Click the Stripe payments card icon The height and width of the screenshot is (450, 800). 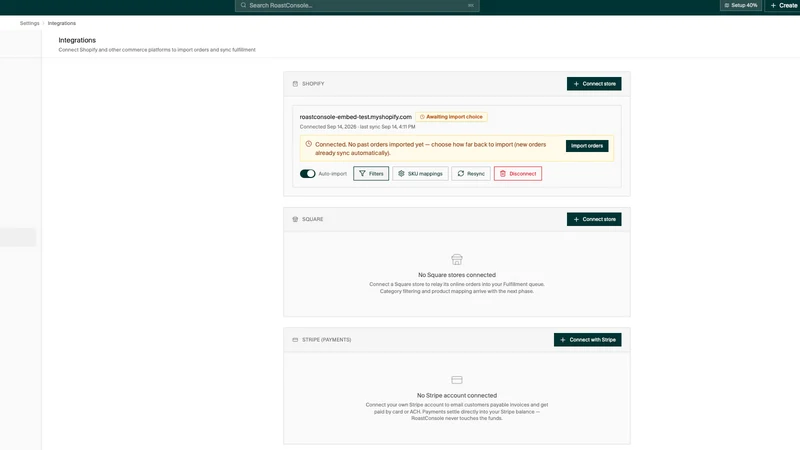pos(295,340)
